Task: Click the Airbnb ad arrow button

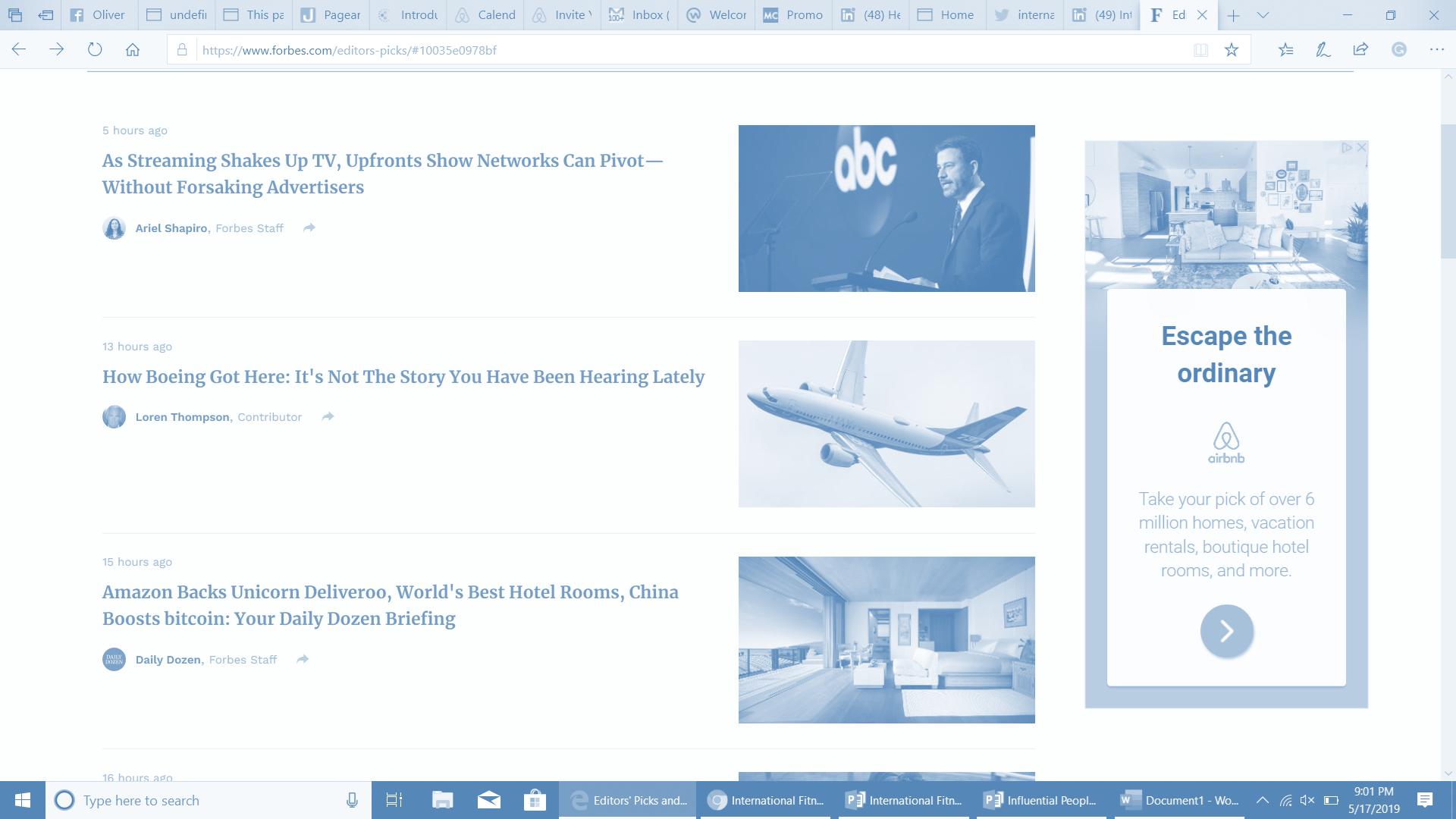Action: pos(1226,631)
